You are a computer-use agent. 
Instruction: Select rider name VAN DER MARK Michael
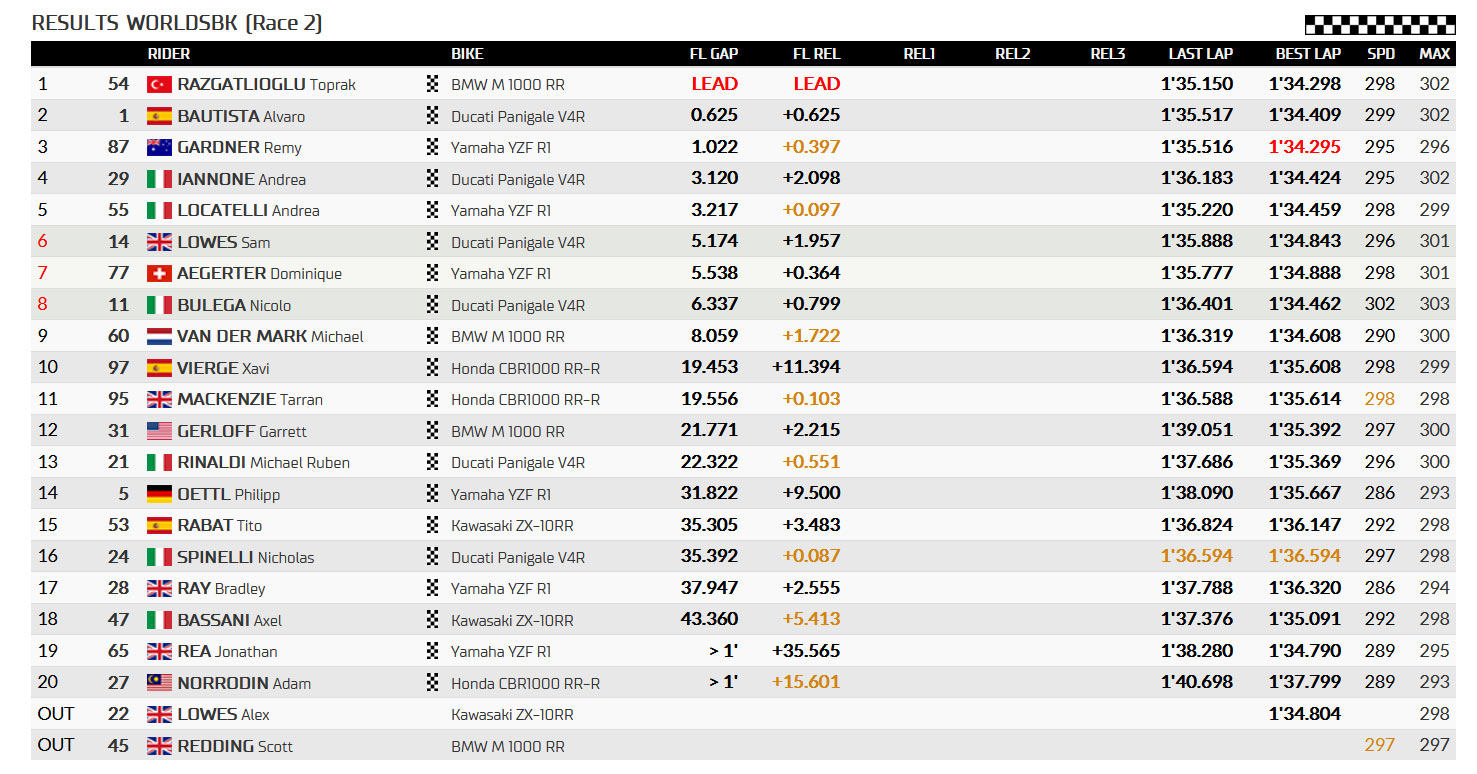point(270,337)
